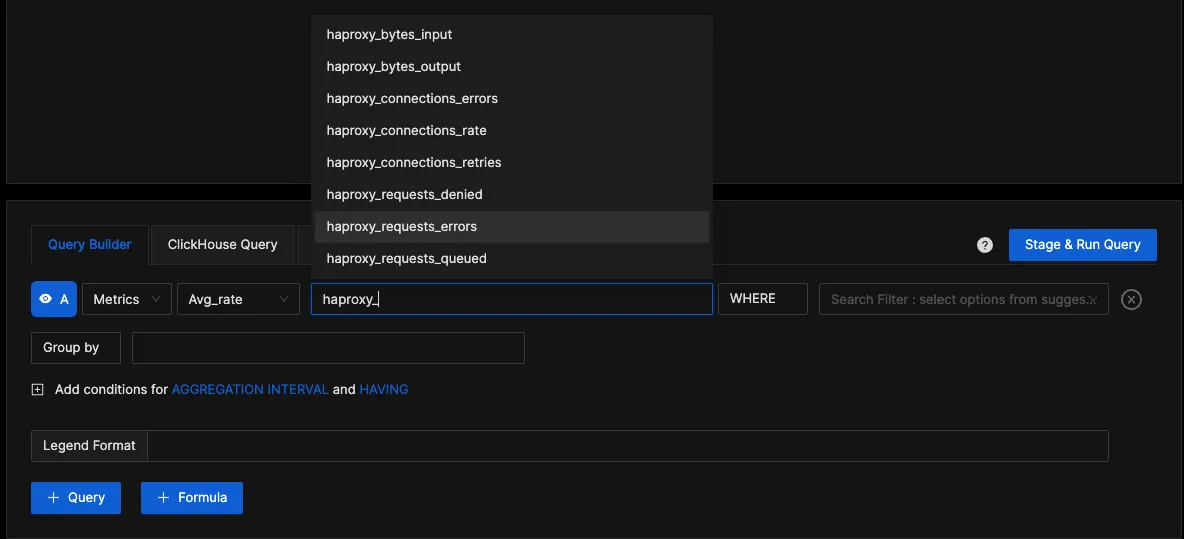Select haproxy_requests_queued option
Viewport: 1184px width, 539px height.
click(x=512, y=258)
